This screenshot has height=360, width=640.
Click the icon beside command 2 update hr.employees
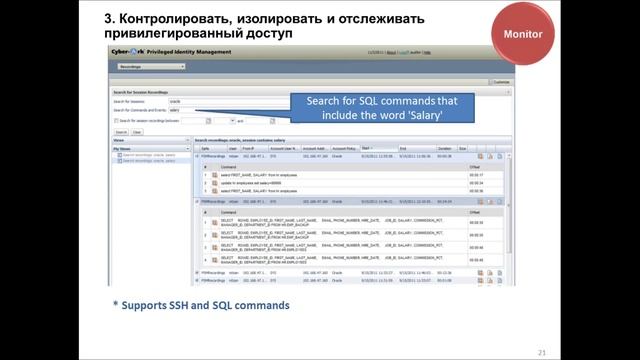click(215, 183)
